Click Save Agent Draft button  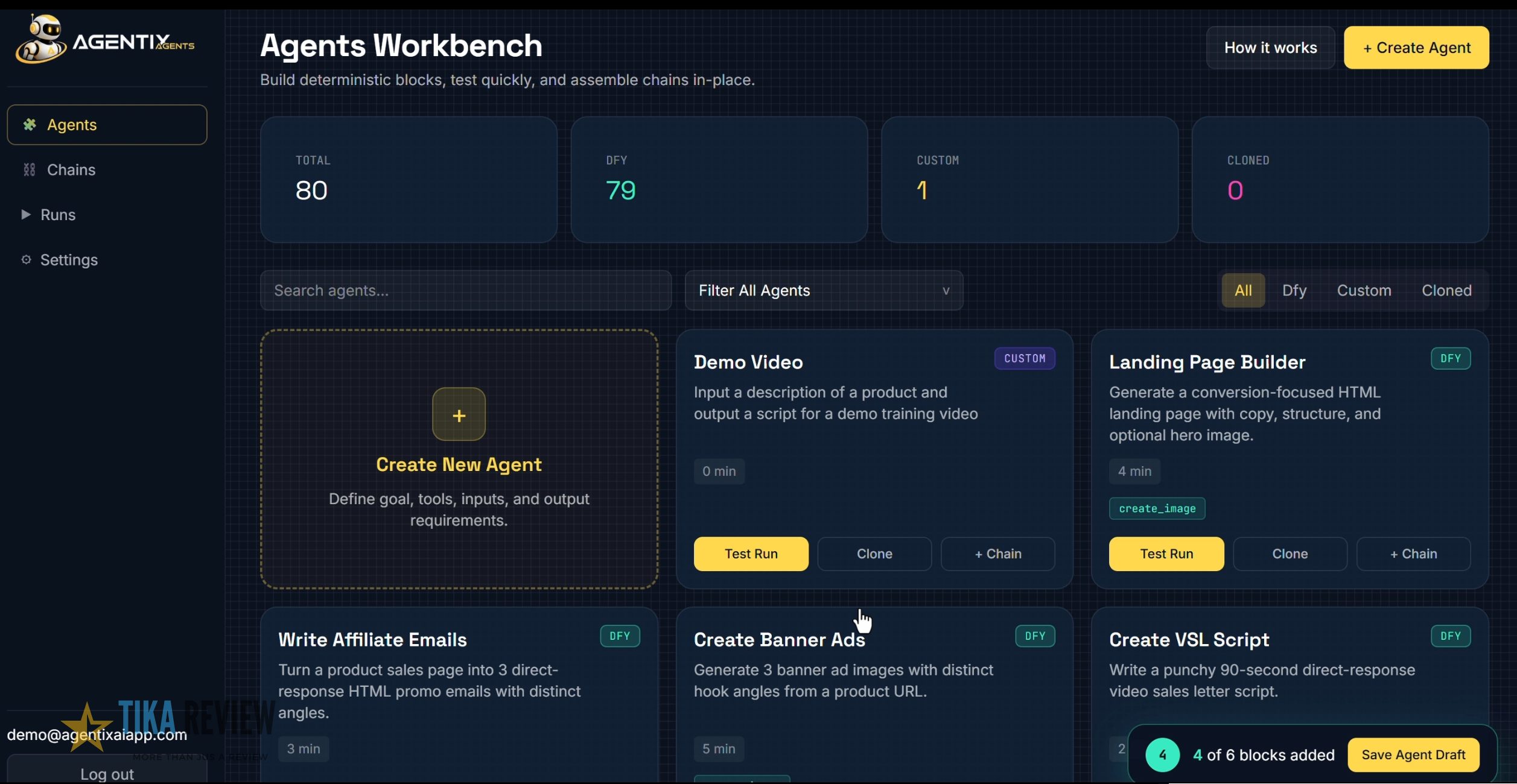[1413, 754]
